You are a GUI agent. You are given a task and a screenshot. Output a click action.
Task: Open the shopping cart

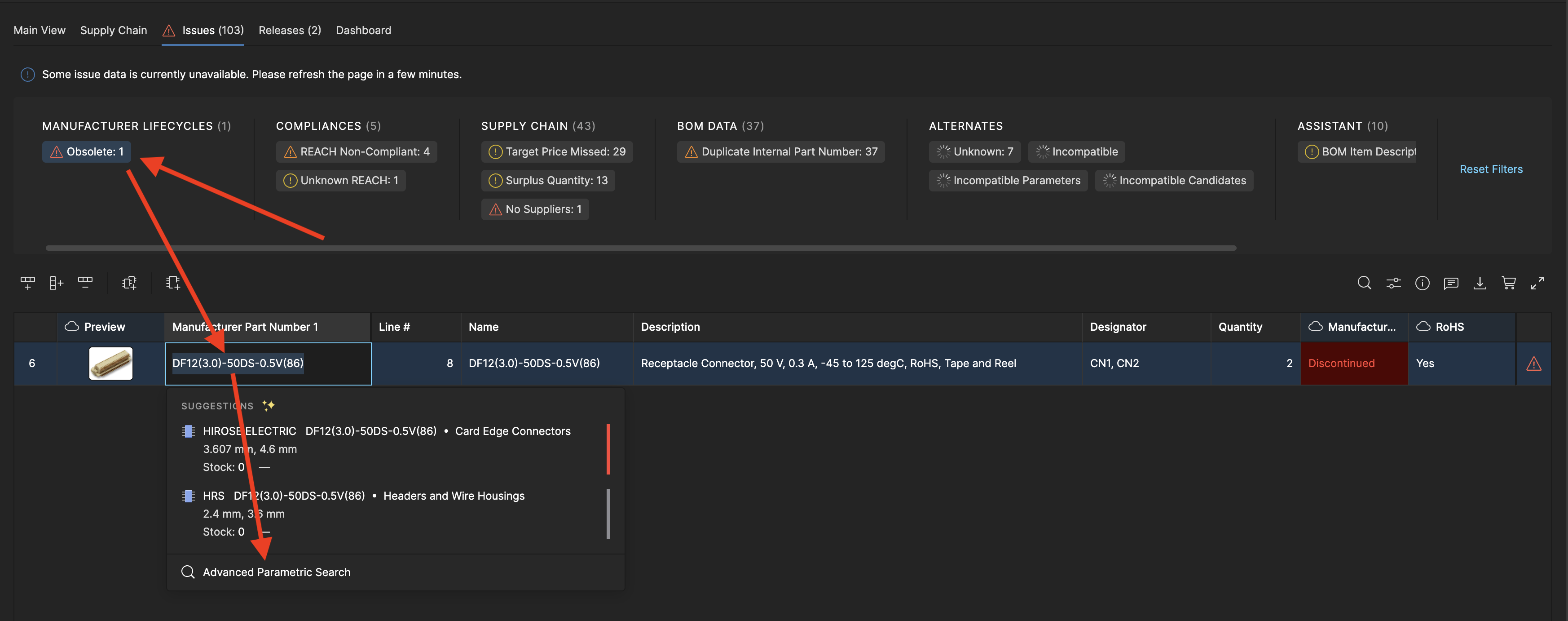point(1510,283)
